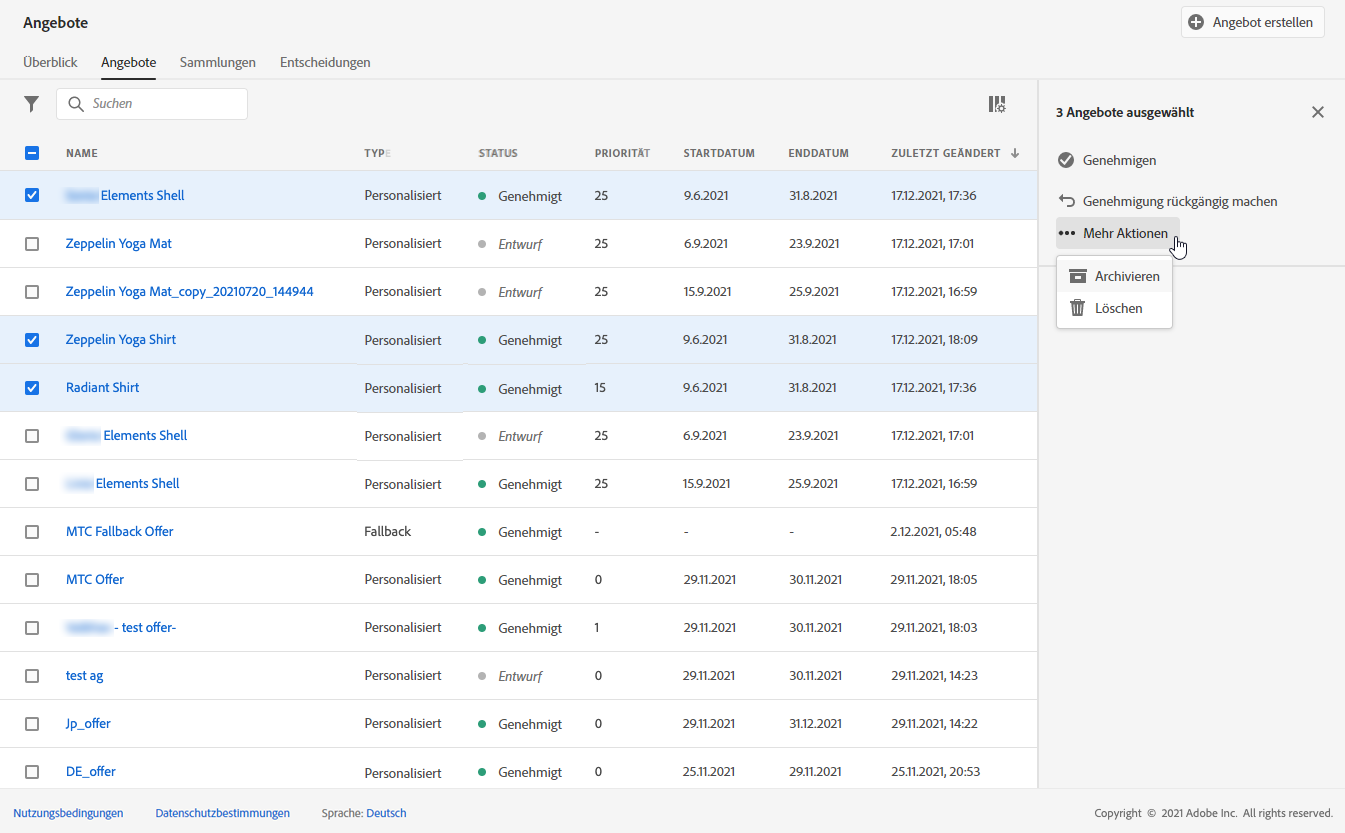Change language via Deutsch link
Screen dimensions: 1345x833
tap(386, 813)
